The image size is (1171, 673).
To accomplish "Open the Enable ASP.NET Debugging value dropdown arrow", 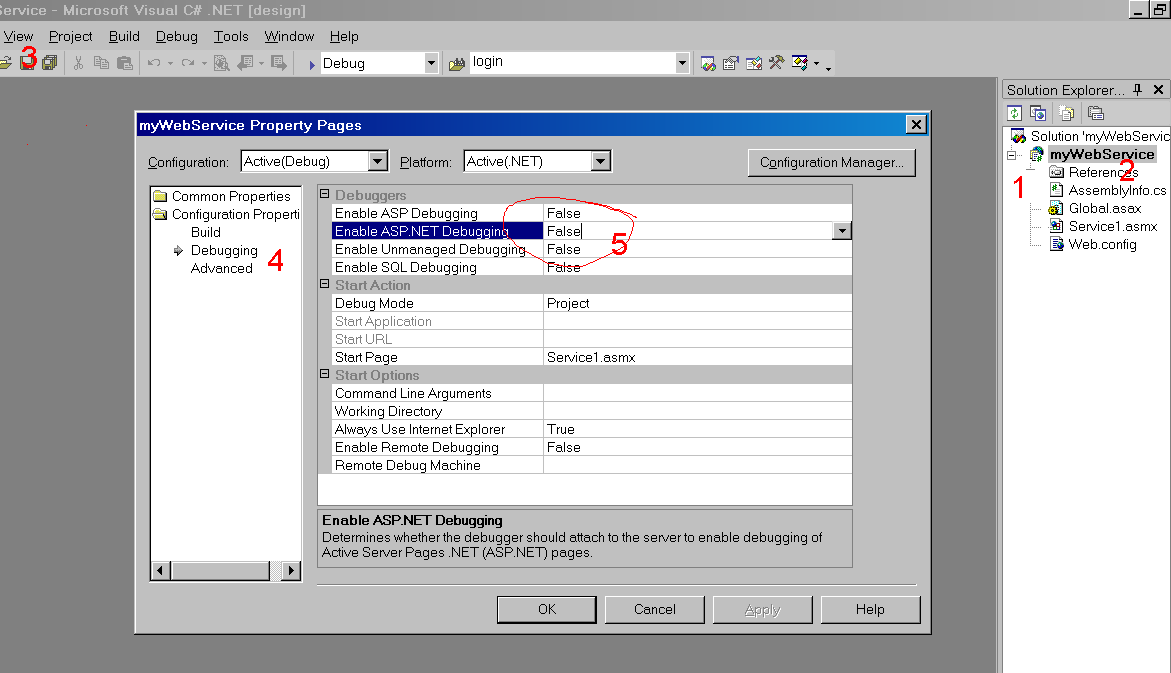I will point(842,232).
